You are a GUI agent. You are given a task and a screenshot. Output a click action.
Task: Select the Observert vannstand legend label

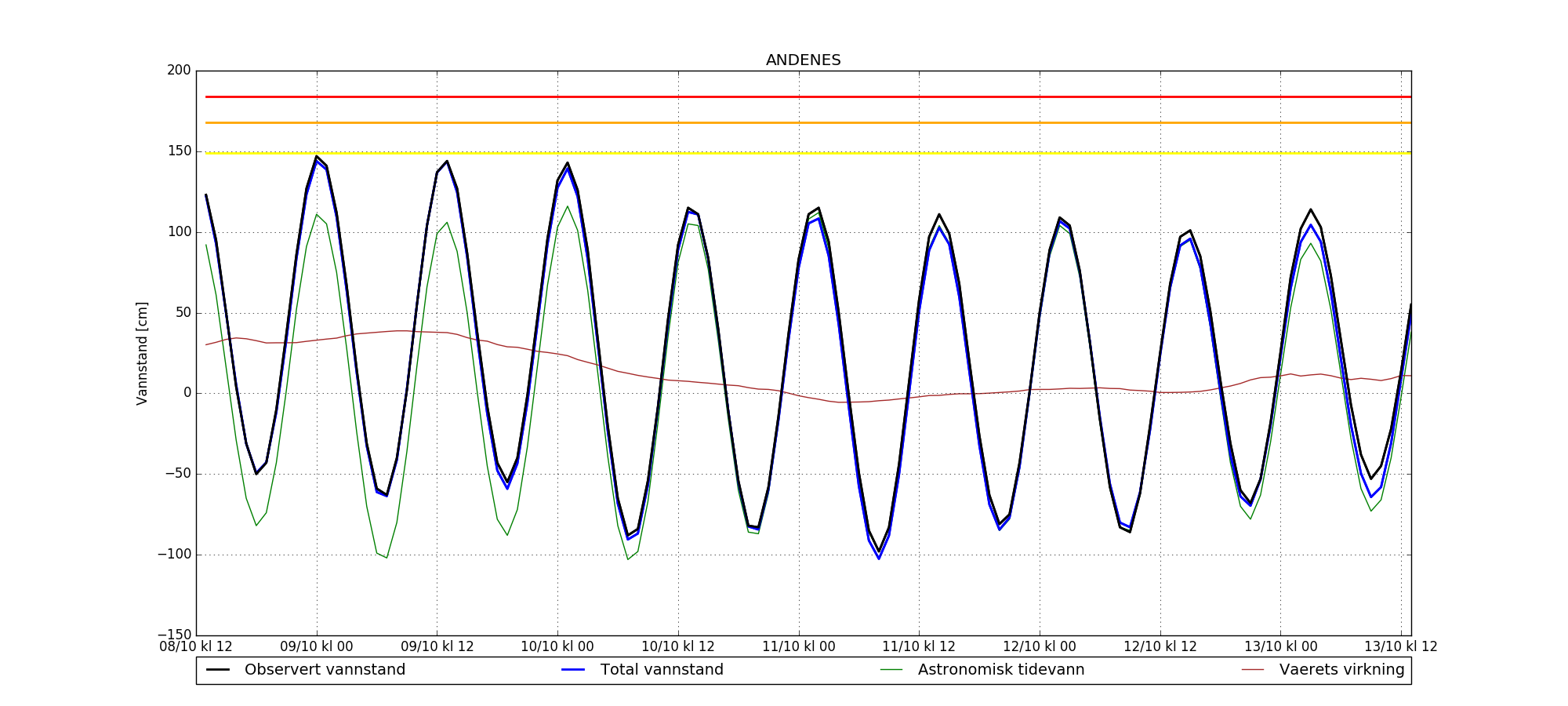pyautogui.click(x=325, y=670)
